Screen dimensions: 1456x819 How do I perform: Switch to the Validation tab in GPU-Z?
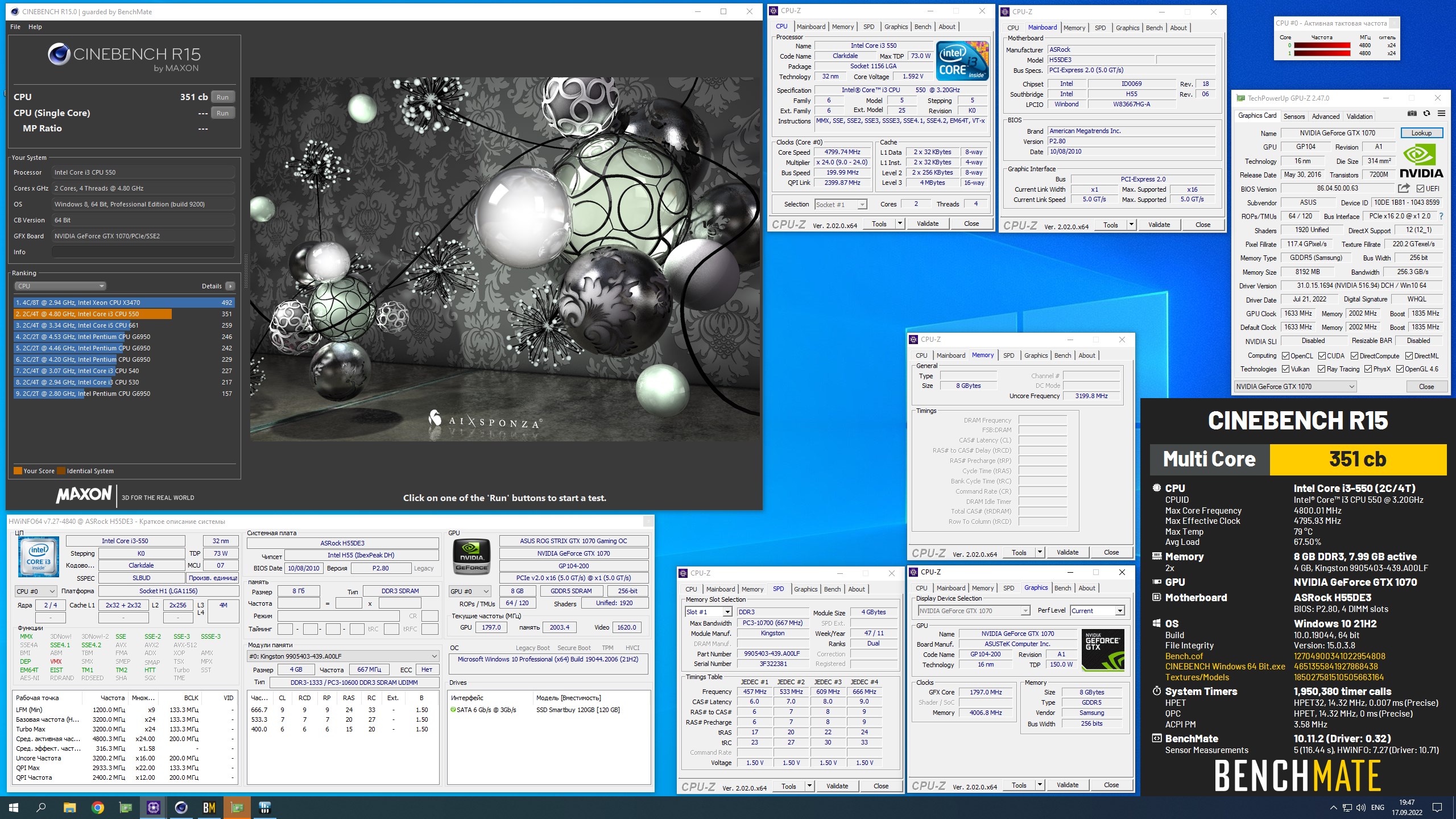(x=1359, y=117)
